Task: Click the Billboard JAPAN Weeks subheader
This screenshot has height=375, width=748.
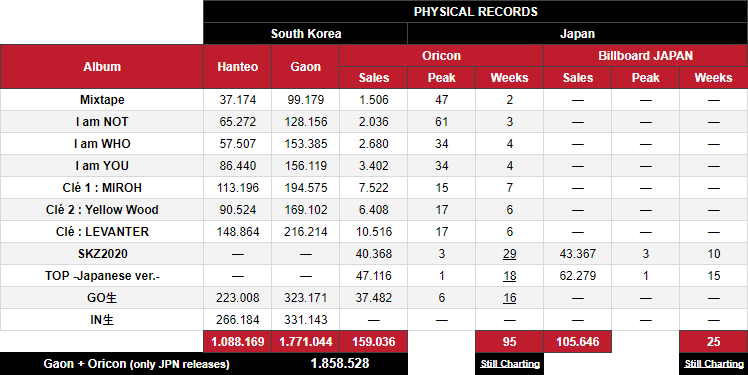Action: (713, 78)
